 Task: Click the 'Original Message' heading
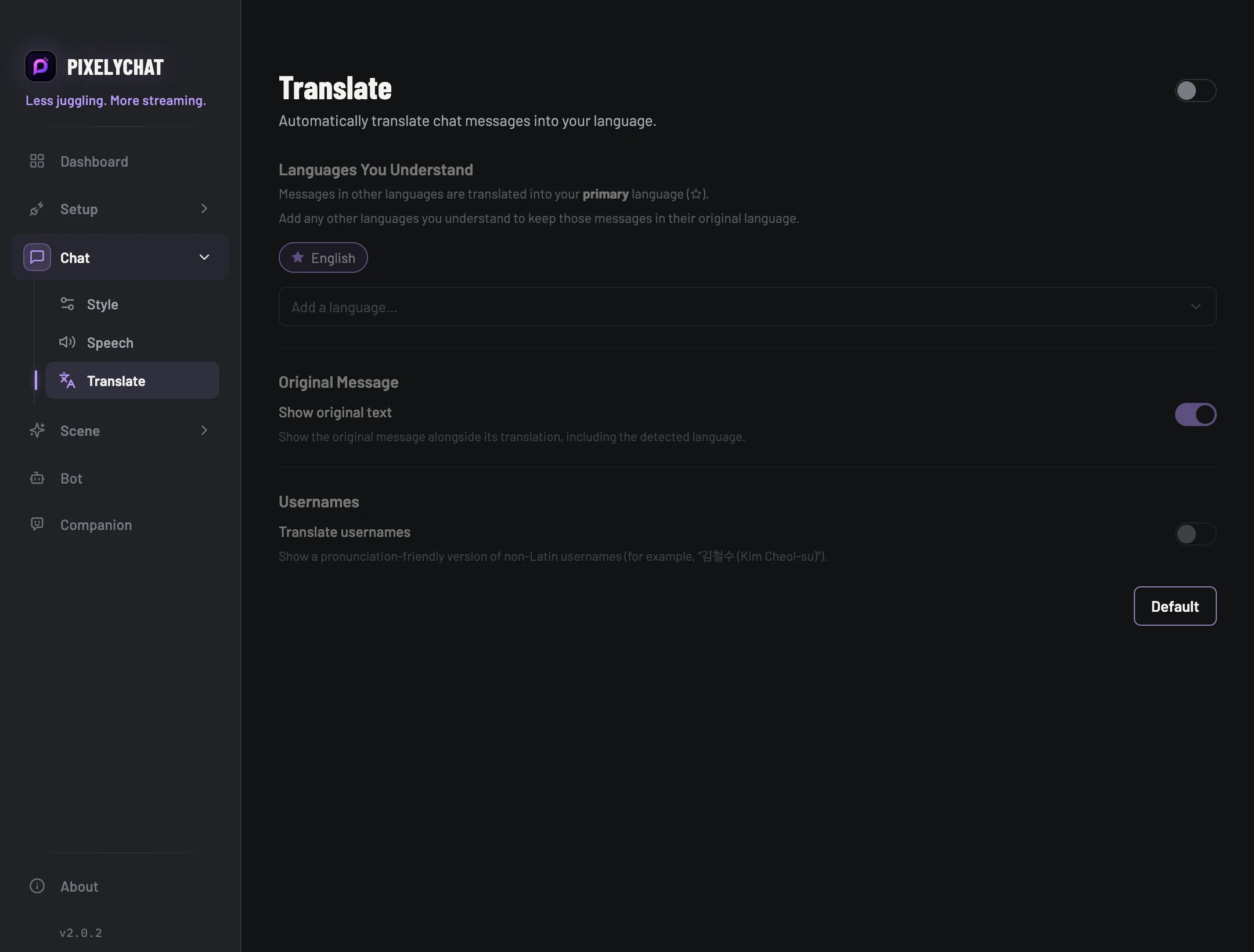[x=338, y=382]
